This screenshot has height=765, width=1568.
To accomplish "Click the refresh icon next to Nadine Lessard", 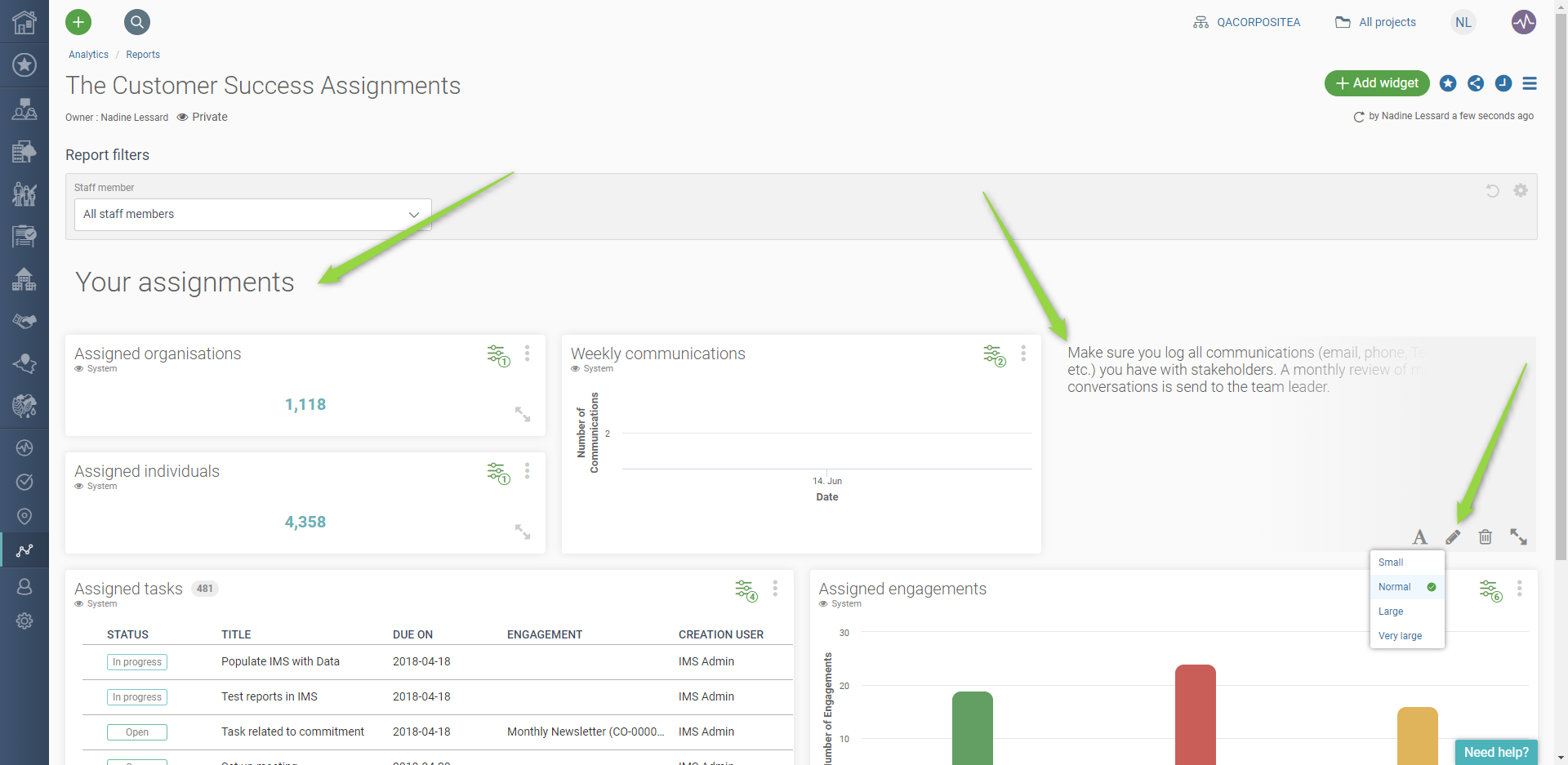I will (1359, 117).
